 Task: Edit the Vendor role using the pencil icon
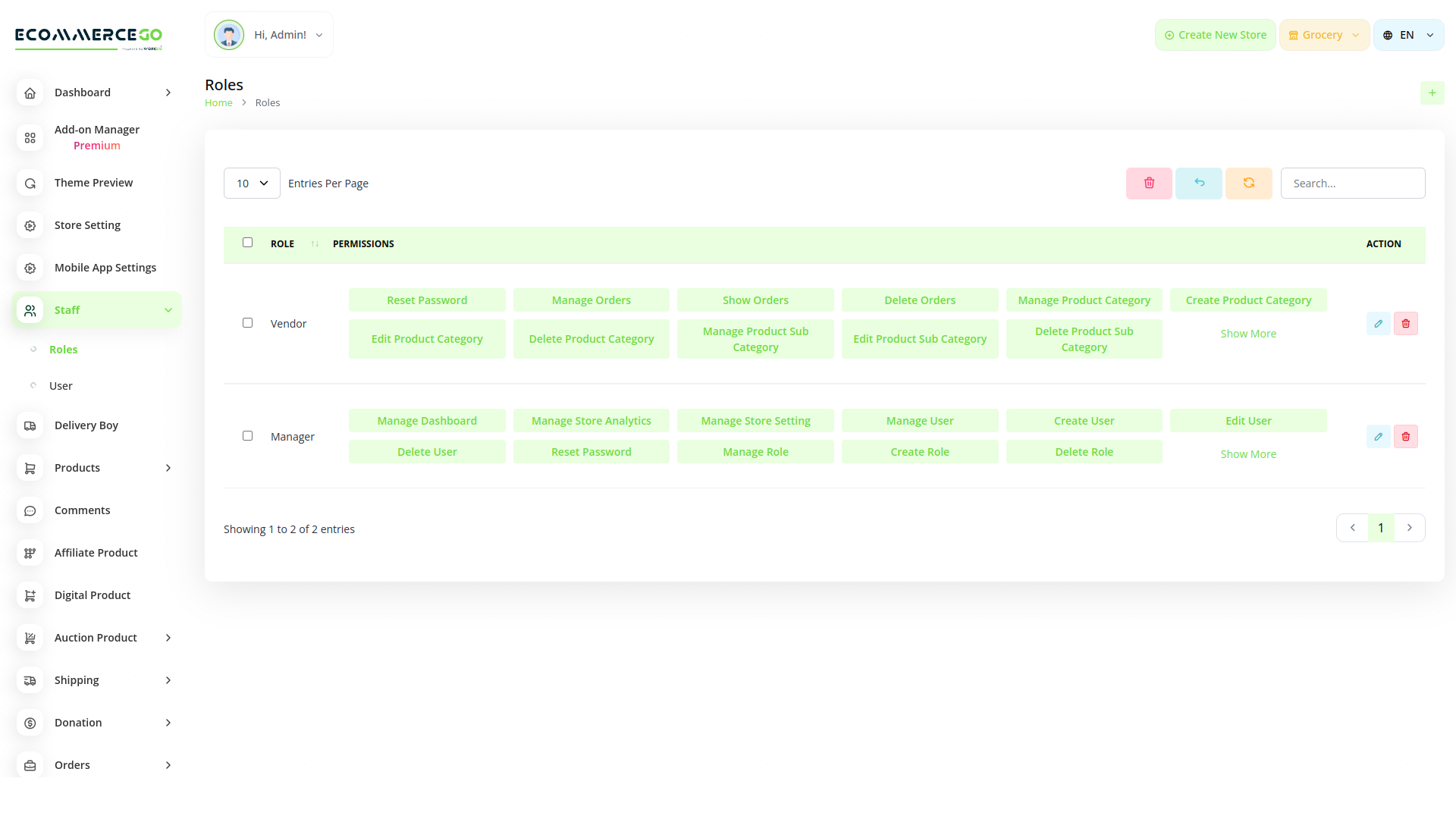pyautogui.click(x=1378, y=323)
